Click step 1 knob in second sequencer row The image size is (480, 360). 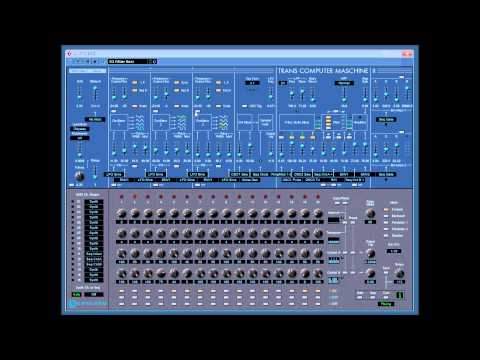coord(122,234)
